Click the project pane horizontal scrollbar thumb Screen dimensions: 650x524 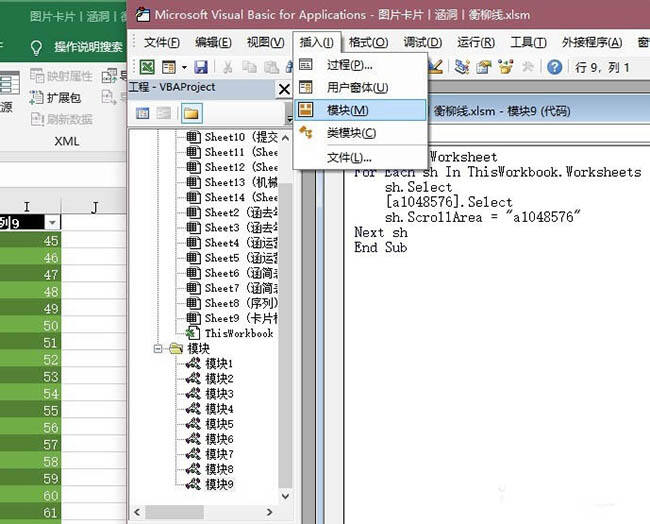[175, 512]
